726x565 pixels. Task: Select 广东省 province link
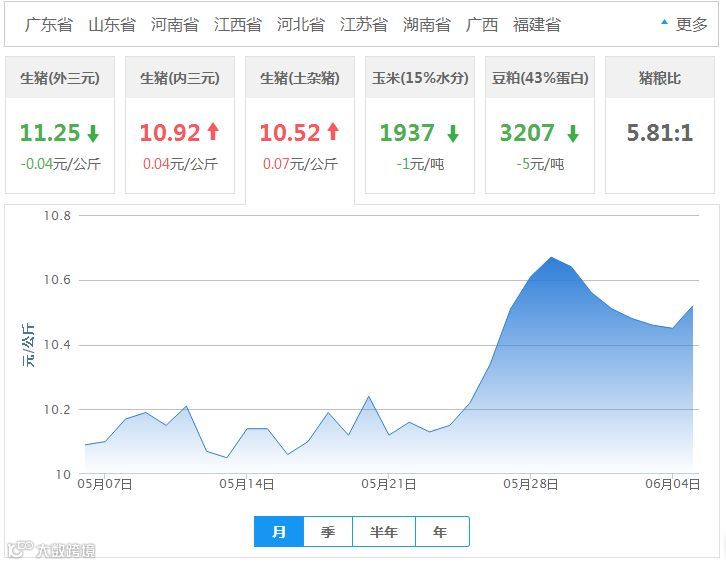pos(49,25)
